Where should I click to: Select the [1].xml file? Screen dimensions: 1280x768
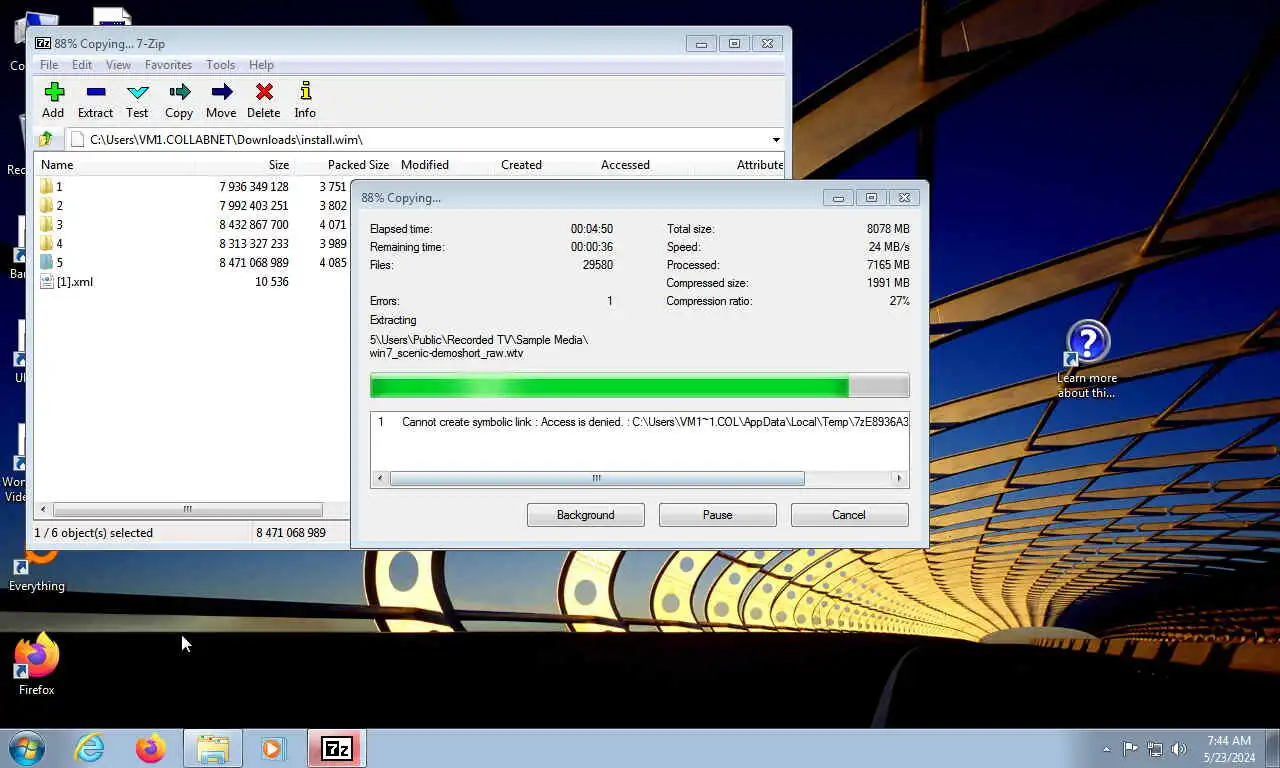coord(67,282)
